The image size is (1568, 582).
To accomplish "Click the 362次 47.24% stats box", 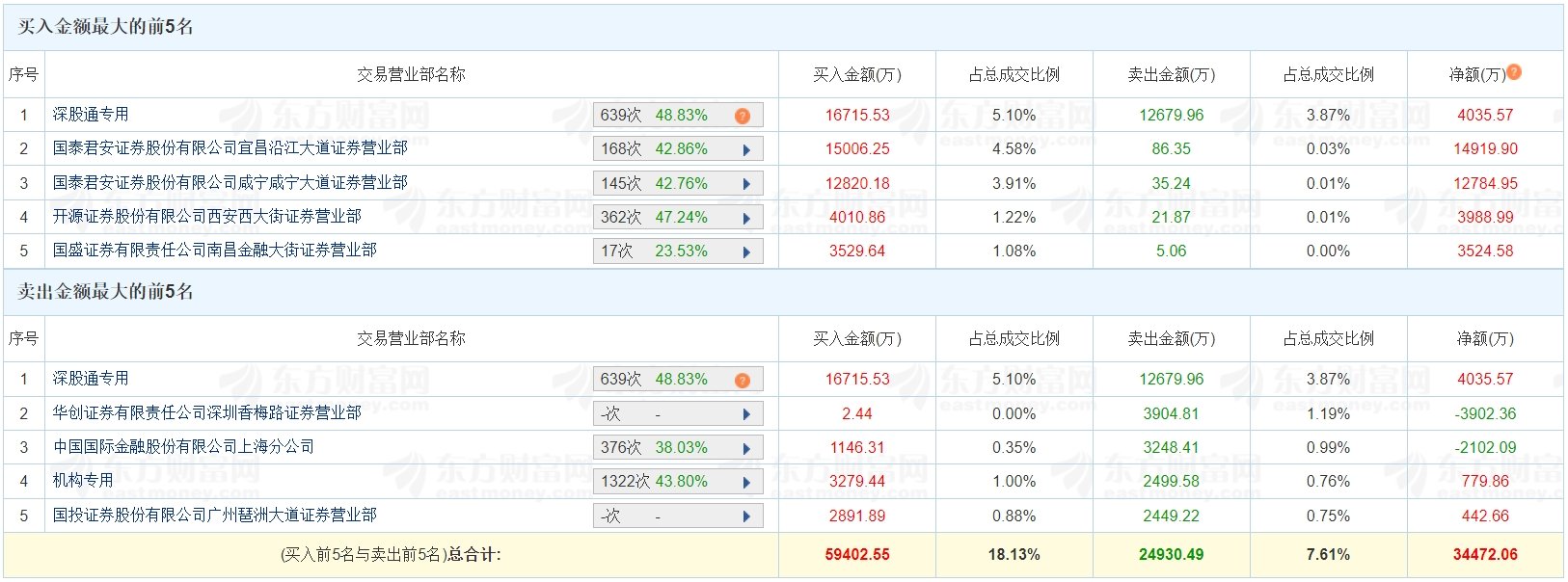I will 665,218.
